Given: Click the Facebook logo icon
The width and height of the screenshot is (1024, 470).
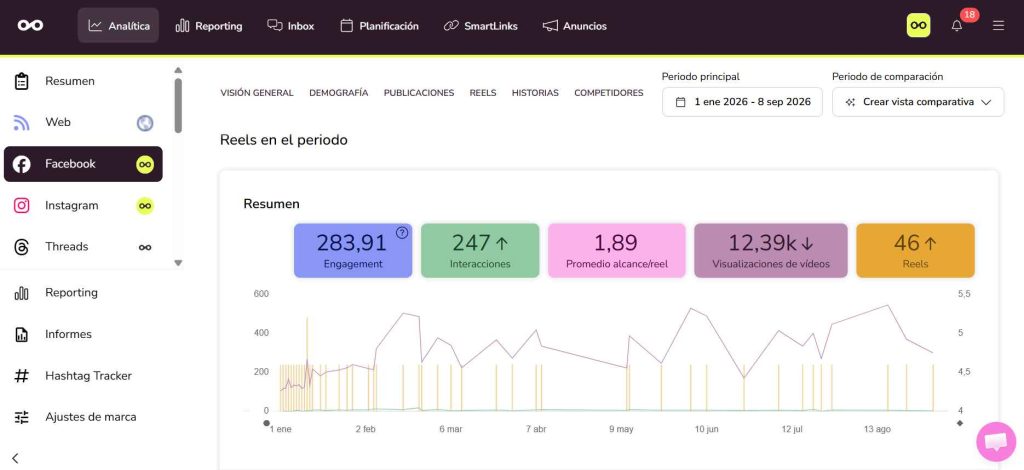Looking at the screenshot, I should (x=22, y=164).
